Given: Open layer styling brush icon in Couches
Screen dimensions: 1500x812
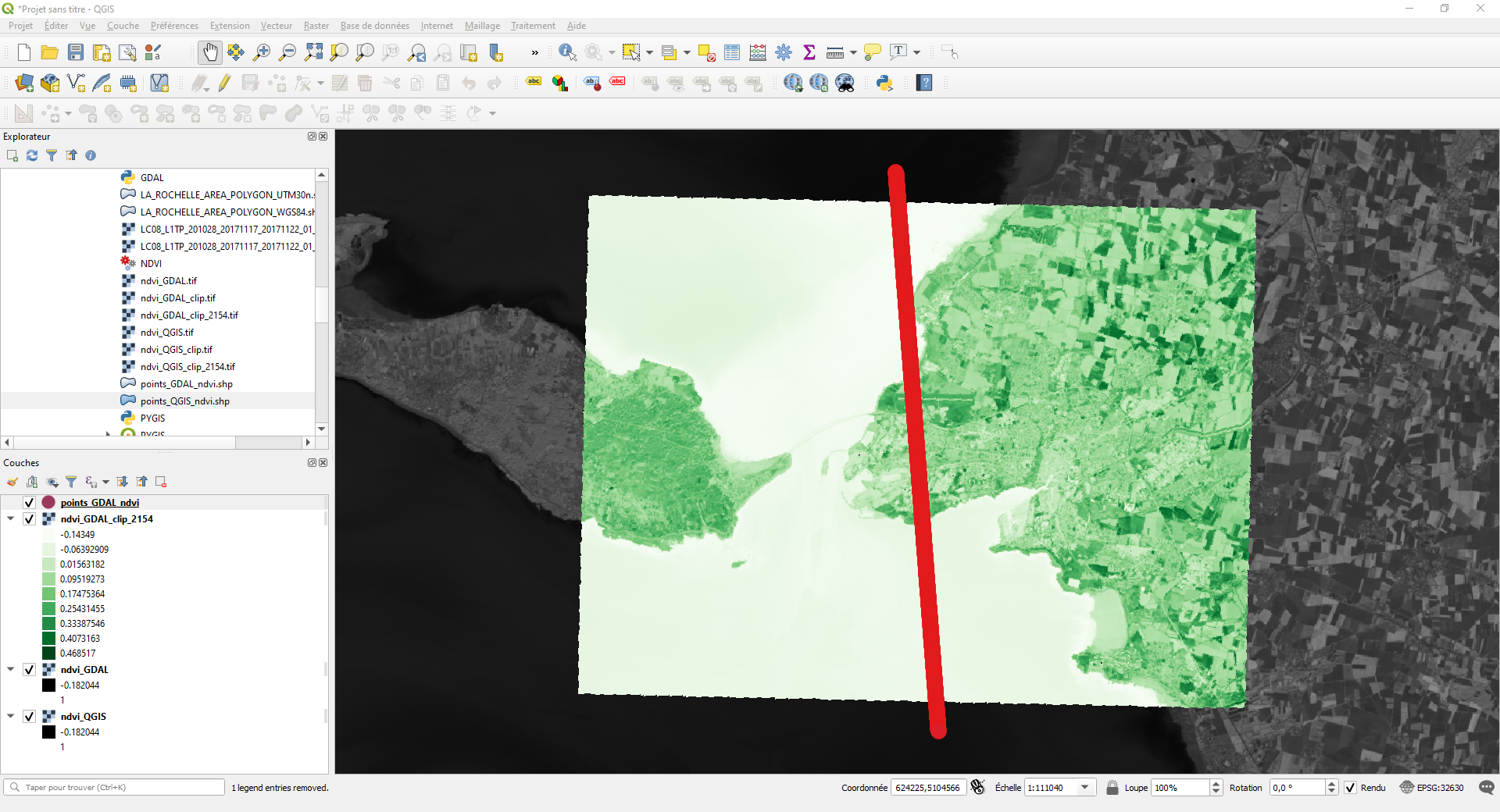Looking at the screenshot, I should [12, 482].
